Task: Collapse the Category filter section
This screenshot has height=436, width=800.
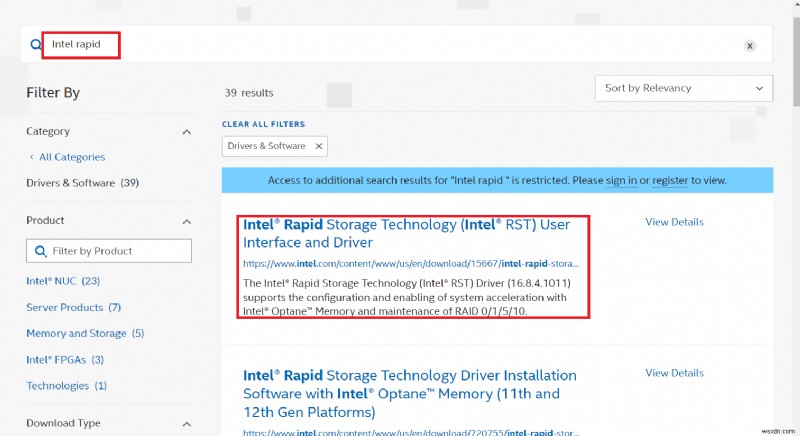Action: [x=187, y=132]
